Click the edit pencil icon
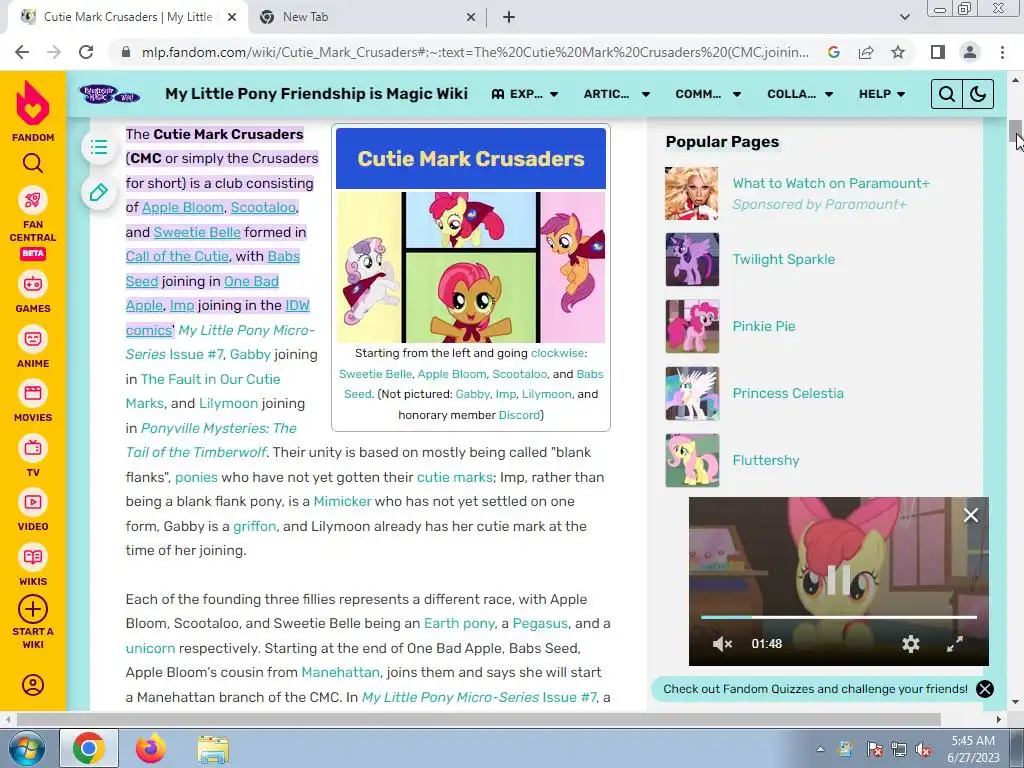Screen dimensions: 1024x768 (99, 192)
